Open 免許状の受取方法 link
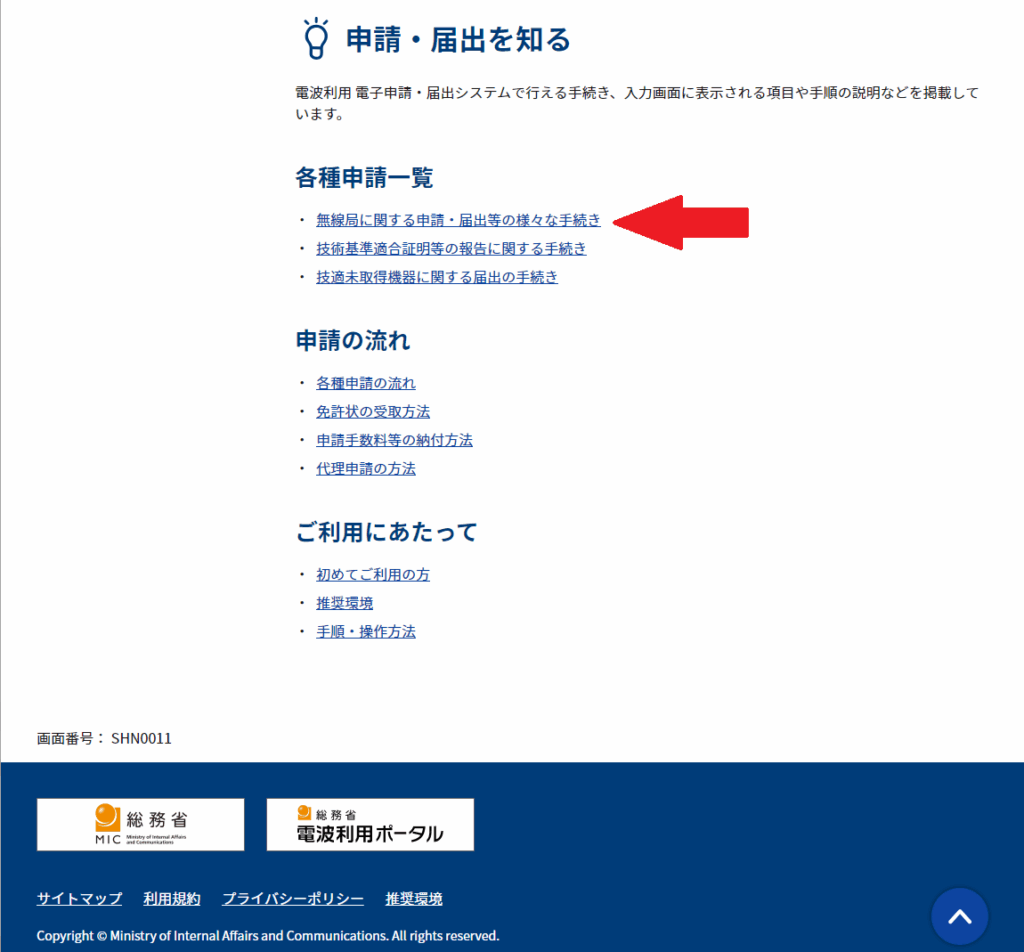Viewport: 1024px width, 952px height. pos(373,411)
